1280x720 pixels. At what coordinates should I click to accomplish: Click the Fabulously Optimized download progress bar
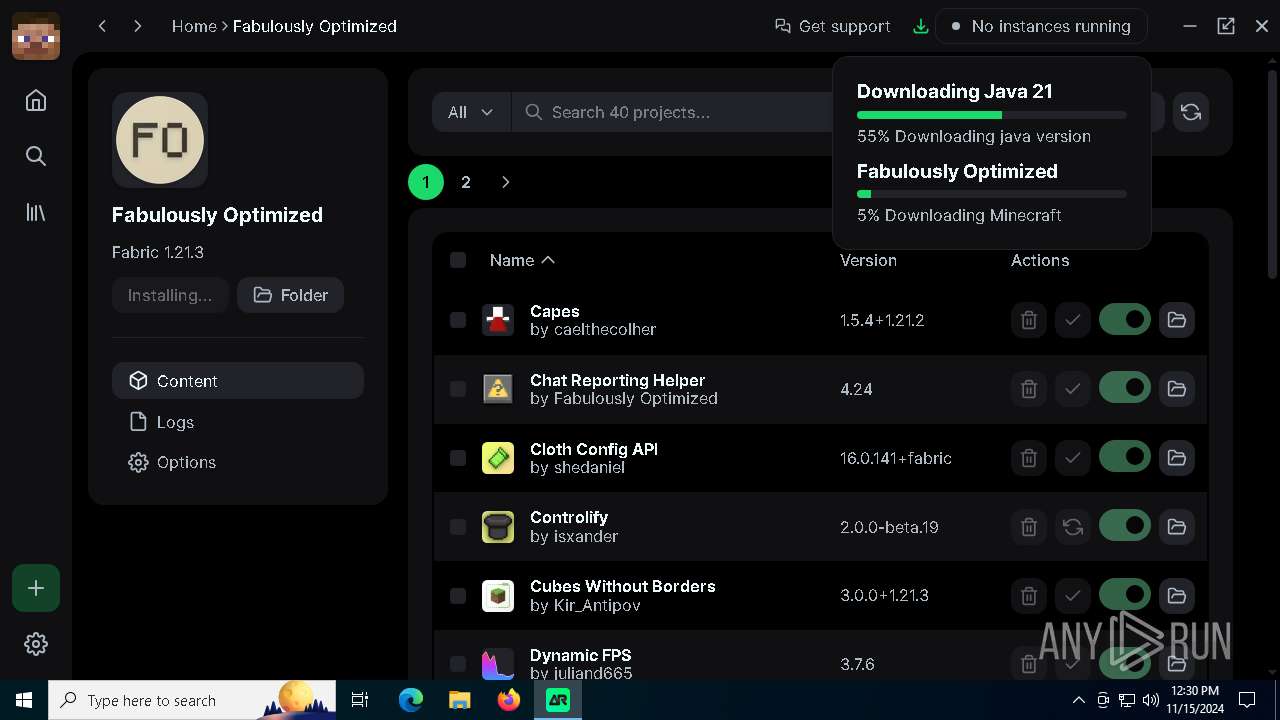tap(992, 194)
